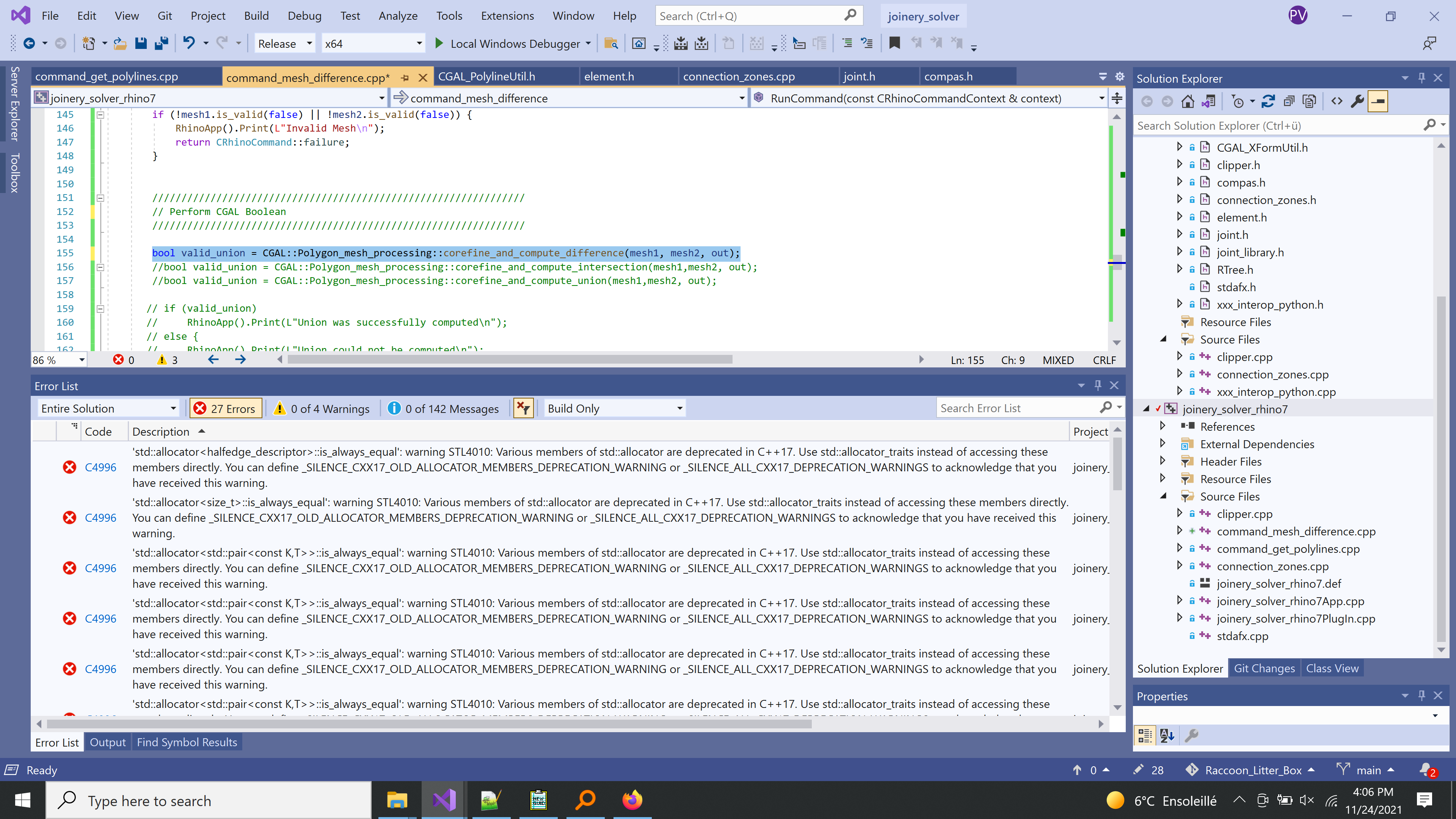Image resolution: width=1456 pixels, height=819 pixels.
Task: Switch to the Class View tab
Action: click(1332, 668)
